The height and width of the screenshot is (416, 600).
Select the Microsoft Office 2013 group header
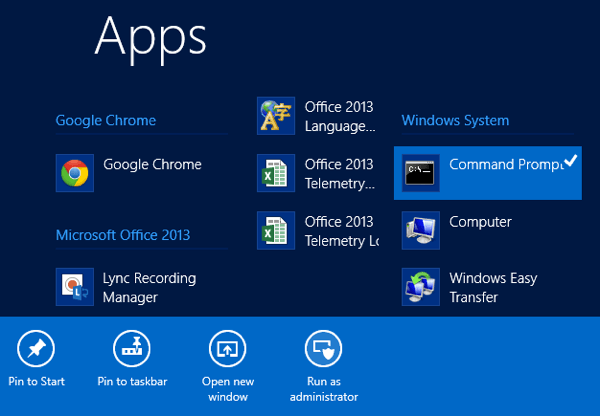[122, 235]
